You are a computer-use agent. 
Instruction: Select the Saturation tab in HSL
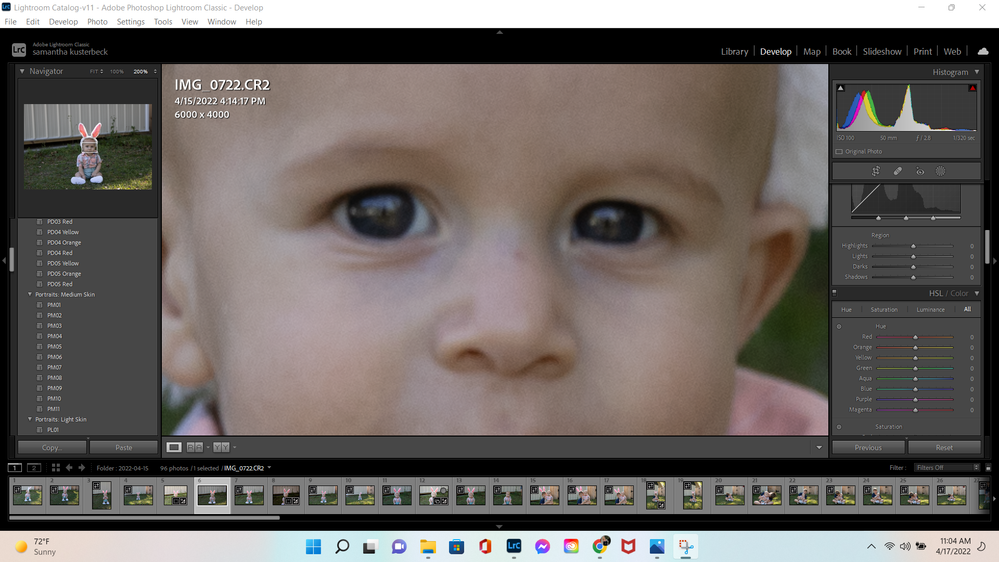(x=884, y=310)
